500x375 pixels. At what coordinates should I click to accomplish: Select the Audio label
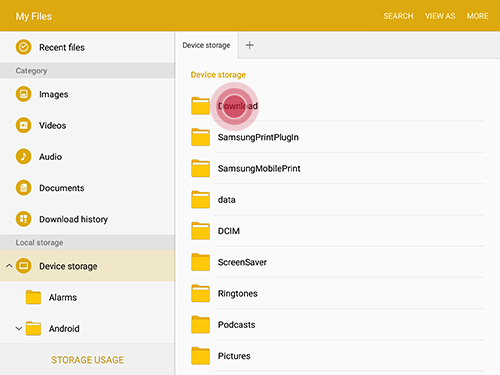click(x=50, y=157)
